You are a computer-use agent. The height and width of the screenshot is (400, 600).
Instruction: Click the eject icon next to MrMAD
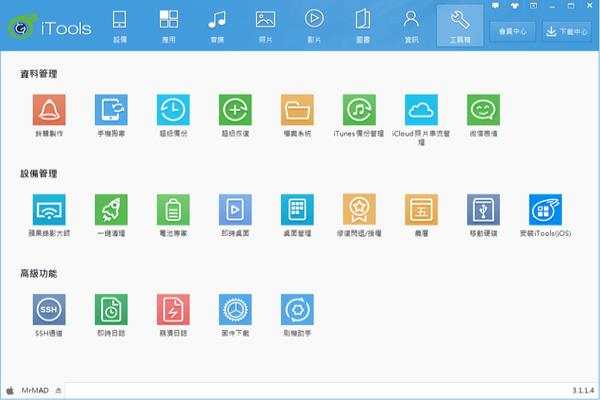[59, 390]
